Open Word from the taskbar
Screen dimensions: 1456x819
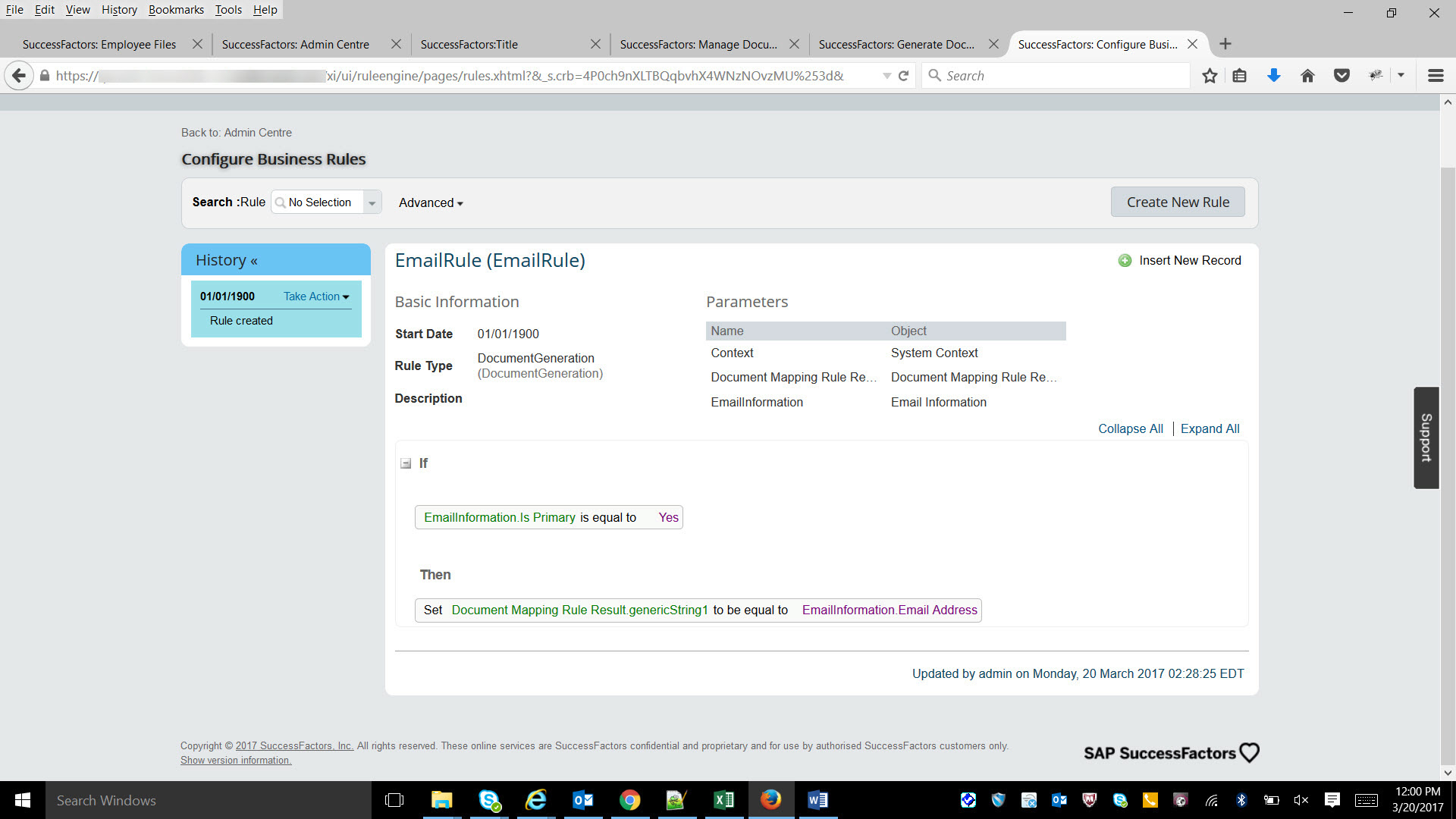coord(817,800)
